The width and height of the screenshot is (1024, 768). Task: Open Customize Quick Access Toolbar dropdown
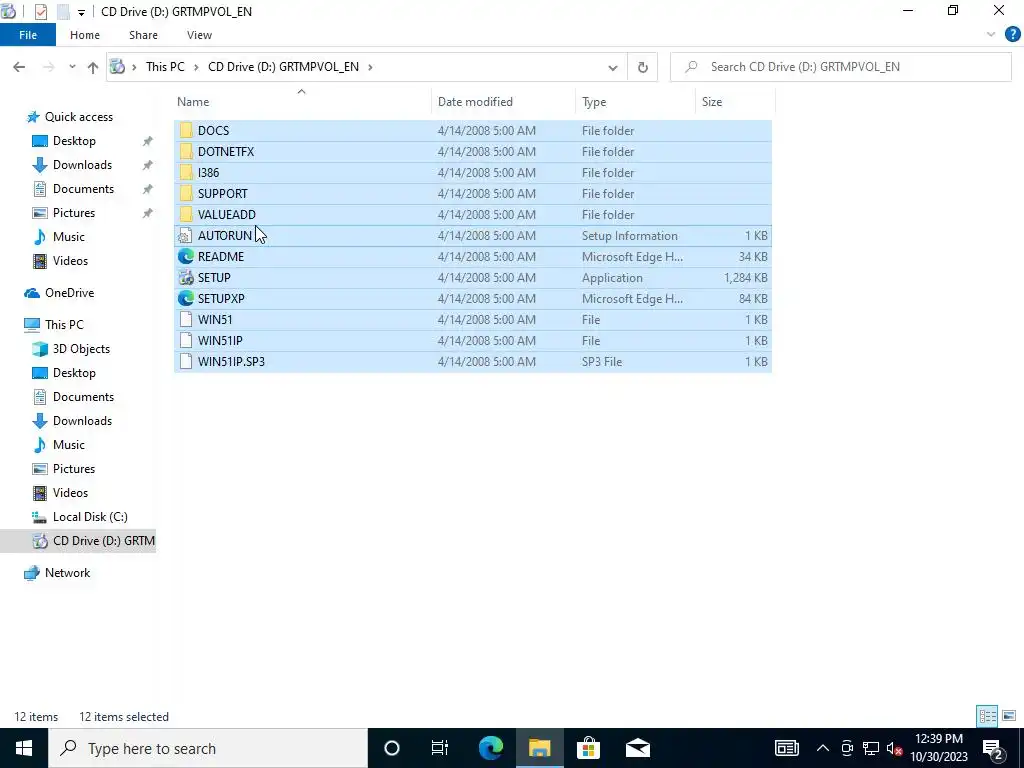(81, 12)
